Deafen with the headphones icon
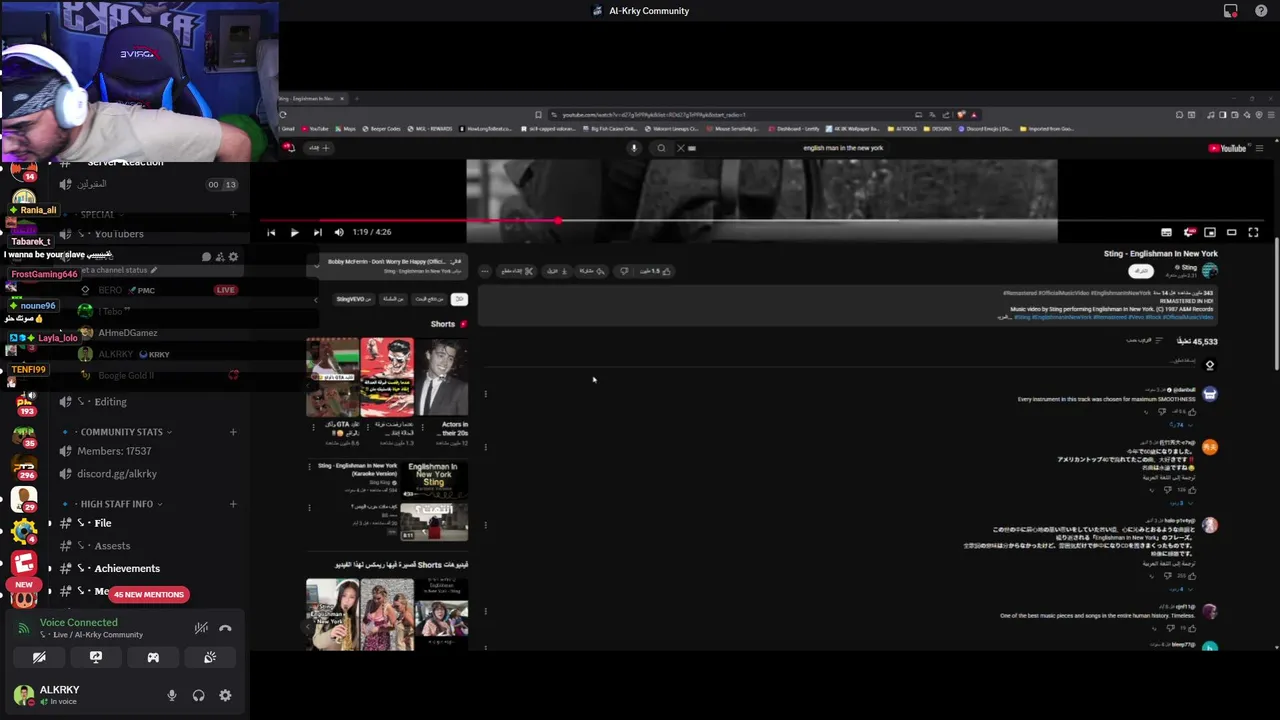This screenshot has height=720, width=1280. pyautogui.click(x=198, y=696)
